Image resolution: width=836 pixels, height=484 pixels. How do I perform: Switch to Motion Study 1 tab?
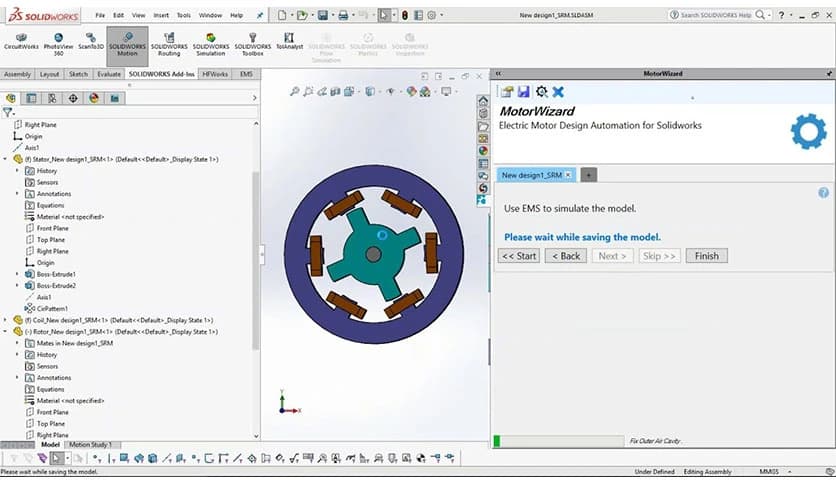[x=90, y=445]
